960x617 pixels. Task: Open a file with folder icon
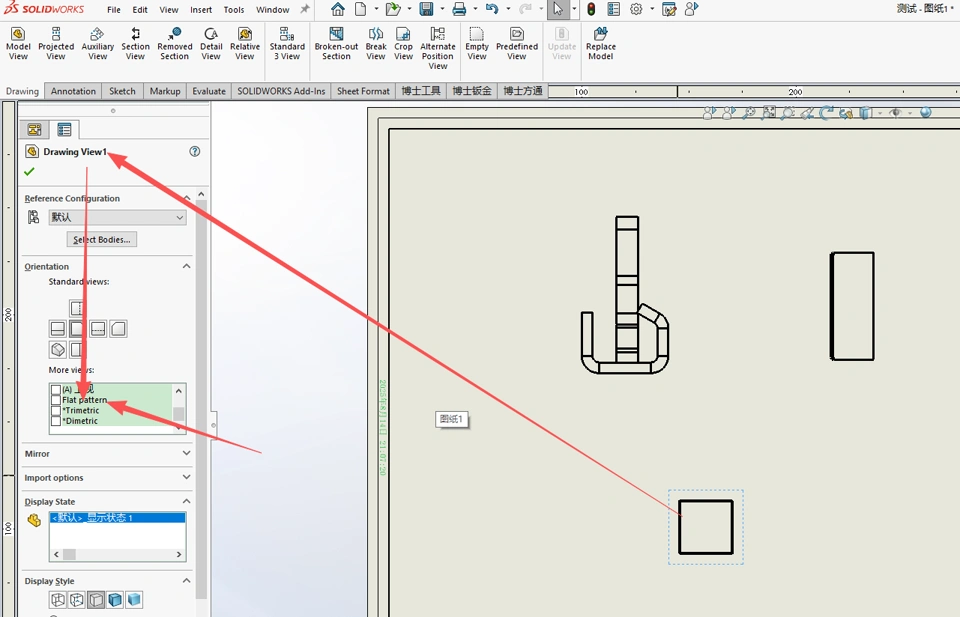click(x=393, y=9)
